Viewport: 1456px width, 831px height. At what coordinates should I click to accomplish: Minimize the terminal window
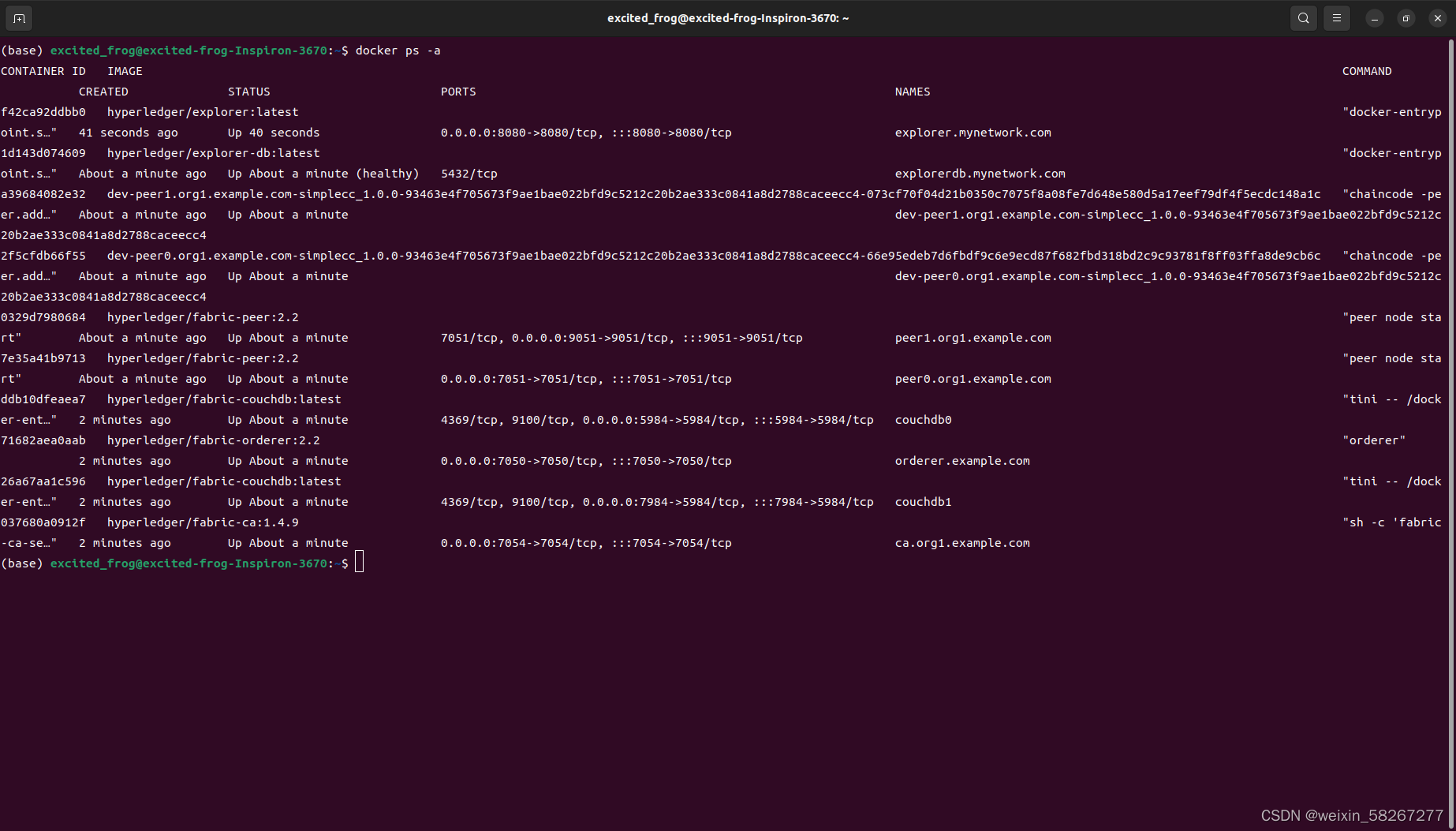[x=1375, y=18]
